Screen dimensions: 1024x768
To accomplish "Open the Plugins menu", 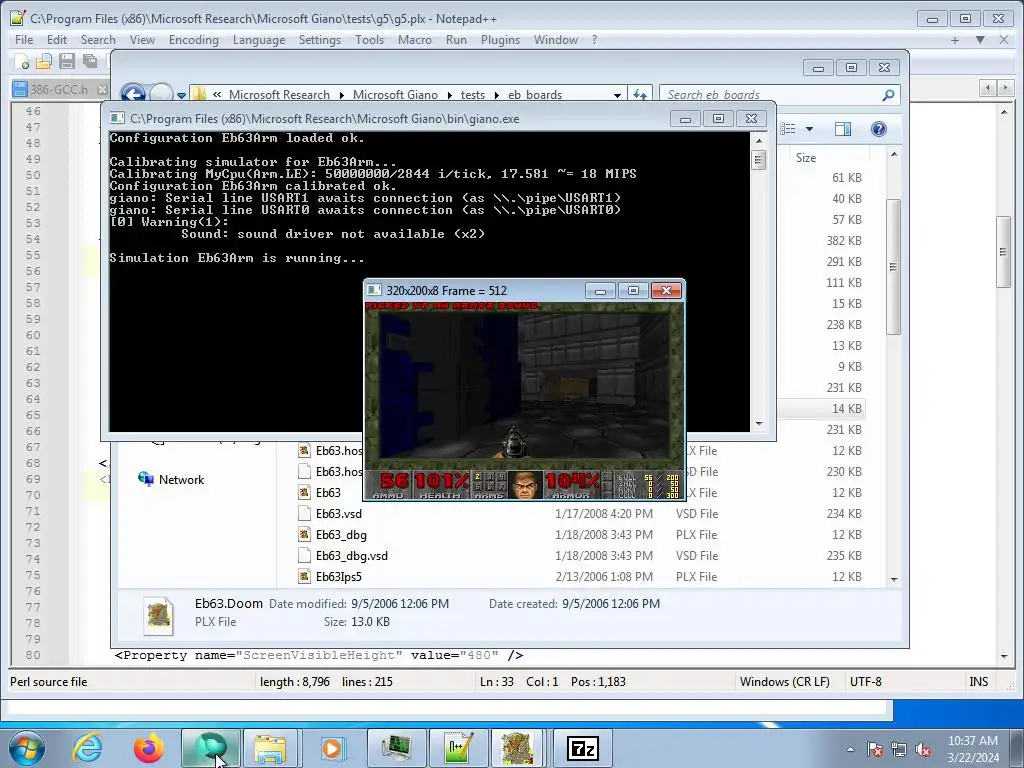I will click(x=500, y=40).
